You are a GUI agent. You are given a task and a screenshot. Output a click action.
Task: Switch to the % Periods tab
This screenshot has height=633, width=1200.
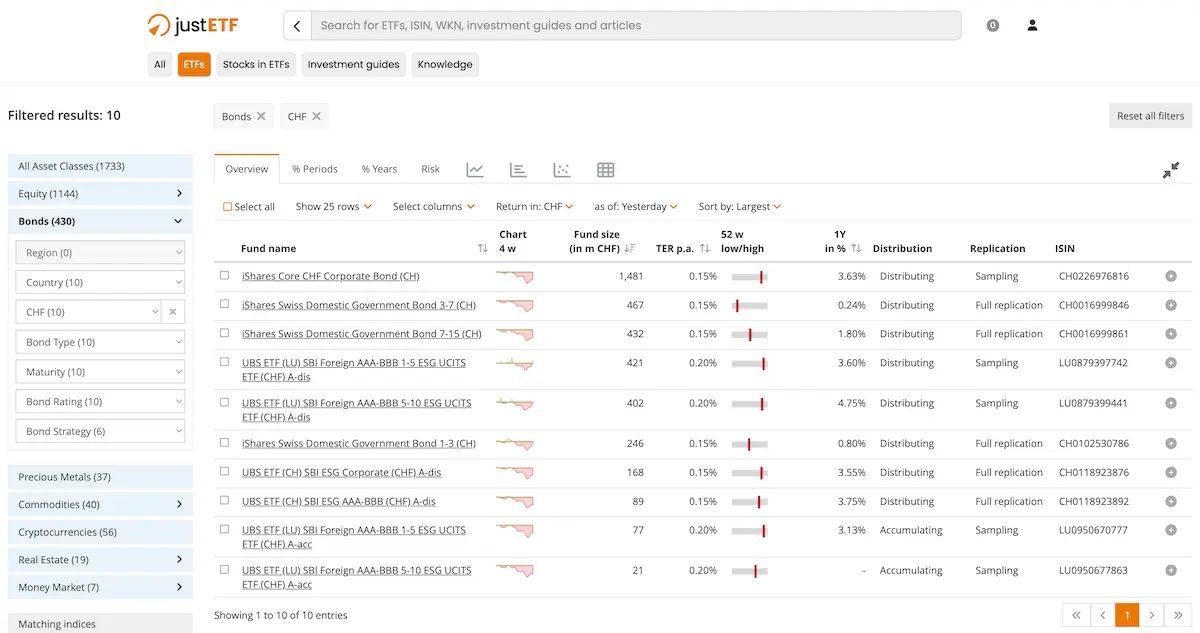(x=315, y=169)
